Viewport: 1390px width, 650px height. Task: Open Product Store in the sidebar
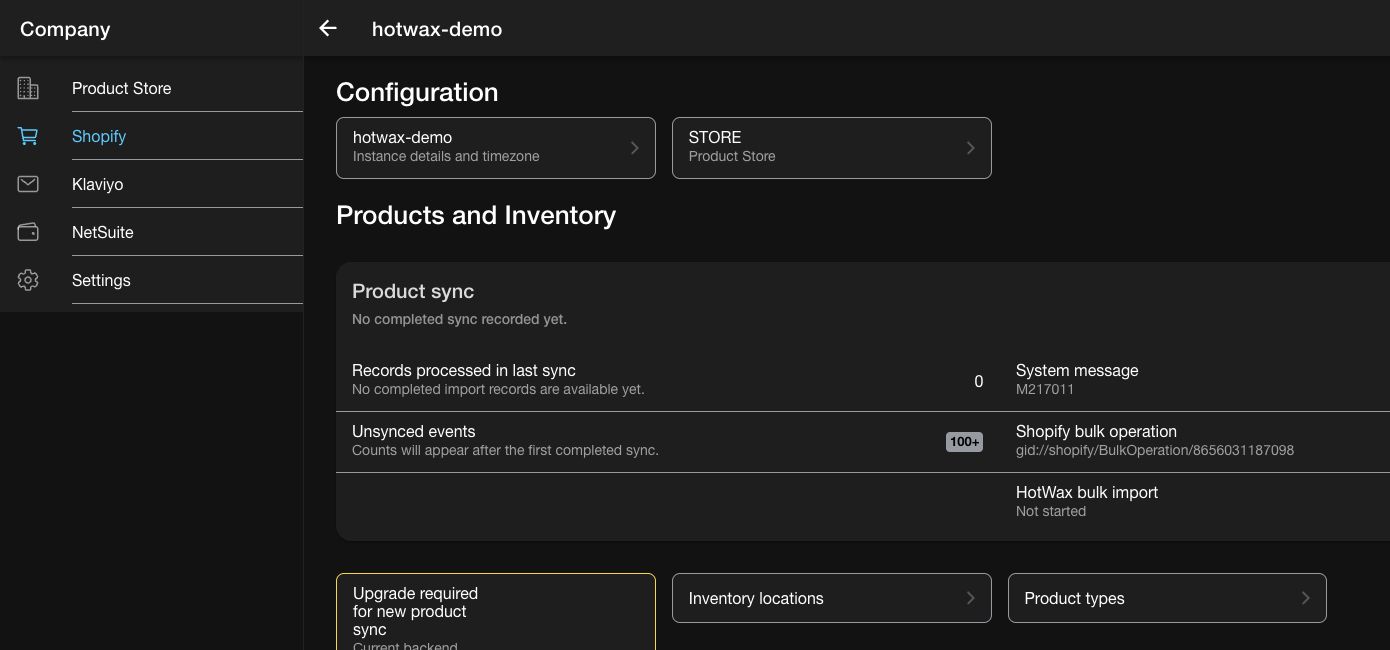pyautogui.click(x=152, y=88)
